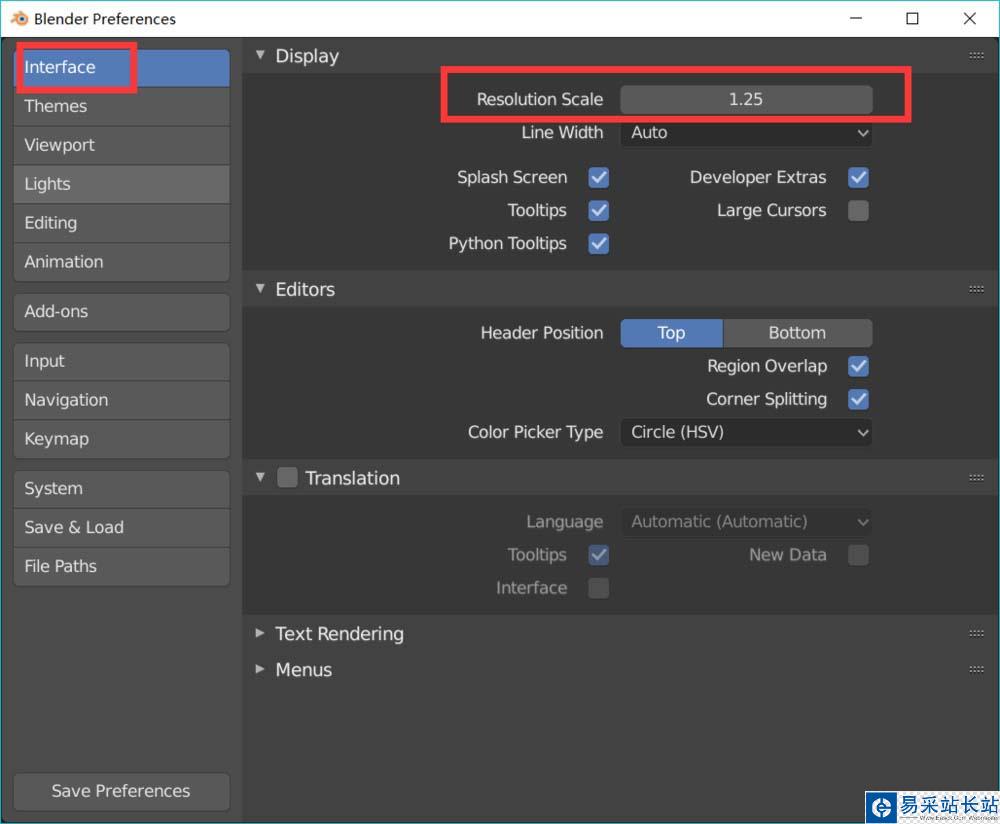This screenshot has width=1000, height=824.
Task: Collapse the Editors section
Action: 260,289
